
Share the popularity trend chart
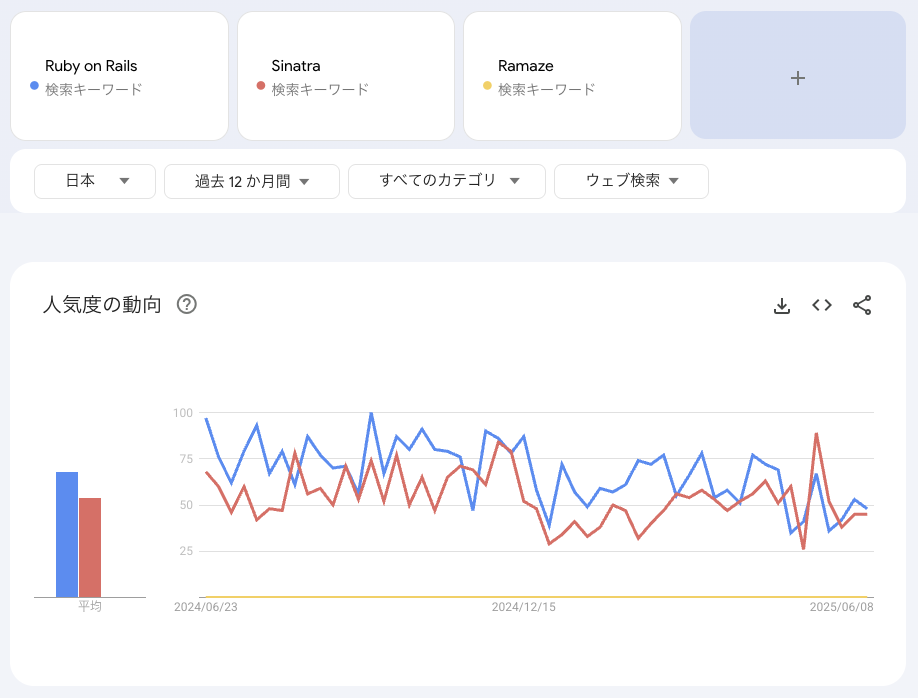(862, 305)
